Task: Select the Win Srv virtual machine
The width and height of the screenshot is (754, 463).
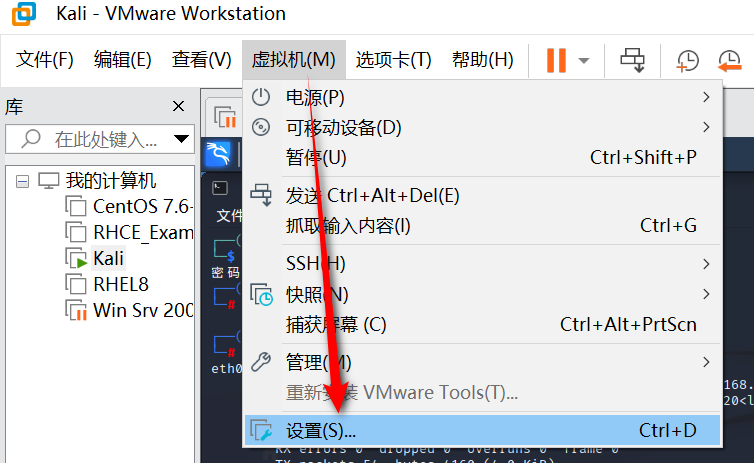Action: click(x=143, y=311)
